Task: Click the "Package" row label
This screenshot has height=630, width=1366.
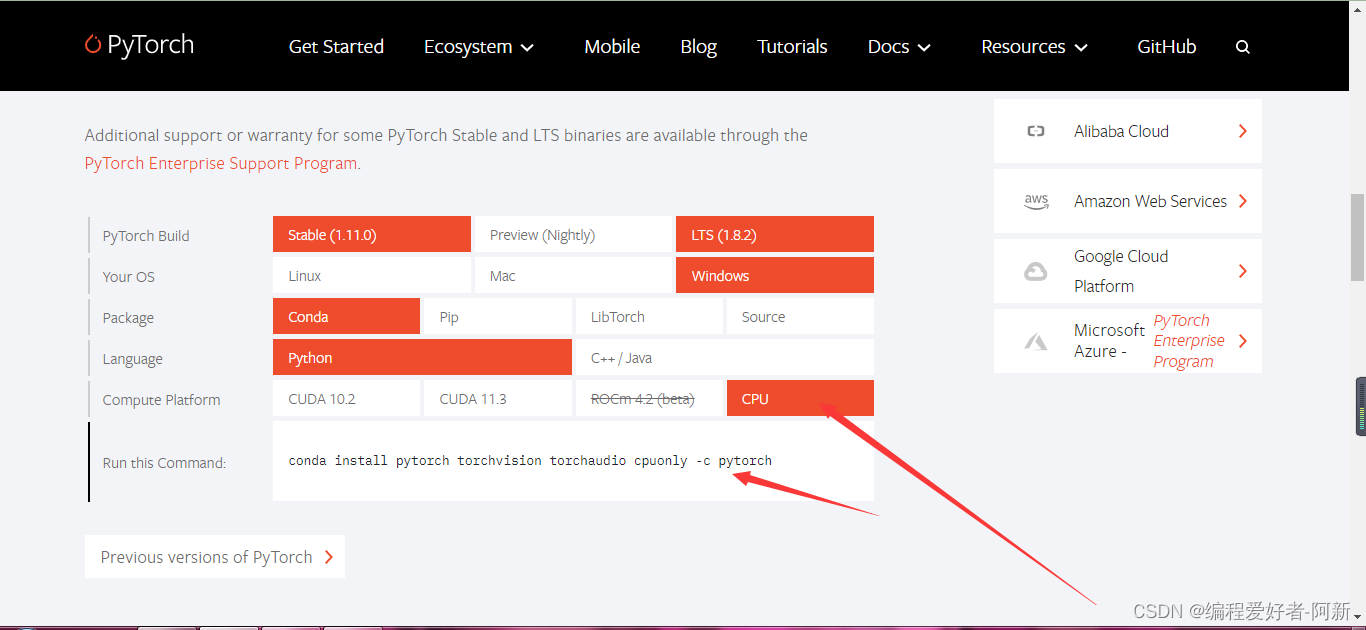Action: pos(128,318)
